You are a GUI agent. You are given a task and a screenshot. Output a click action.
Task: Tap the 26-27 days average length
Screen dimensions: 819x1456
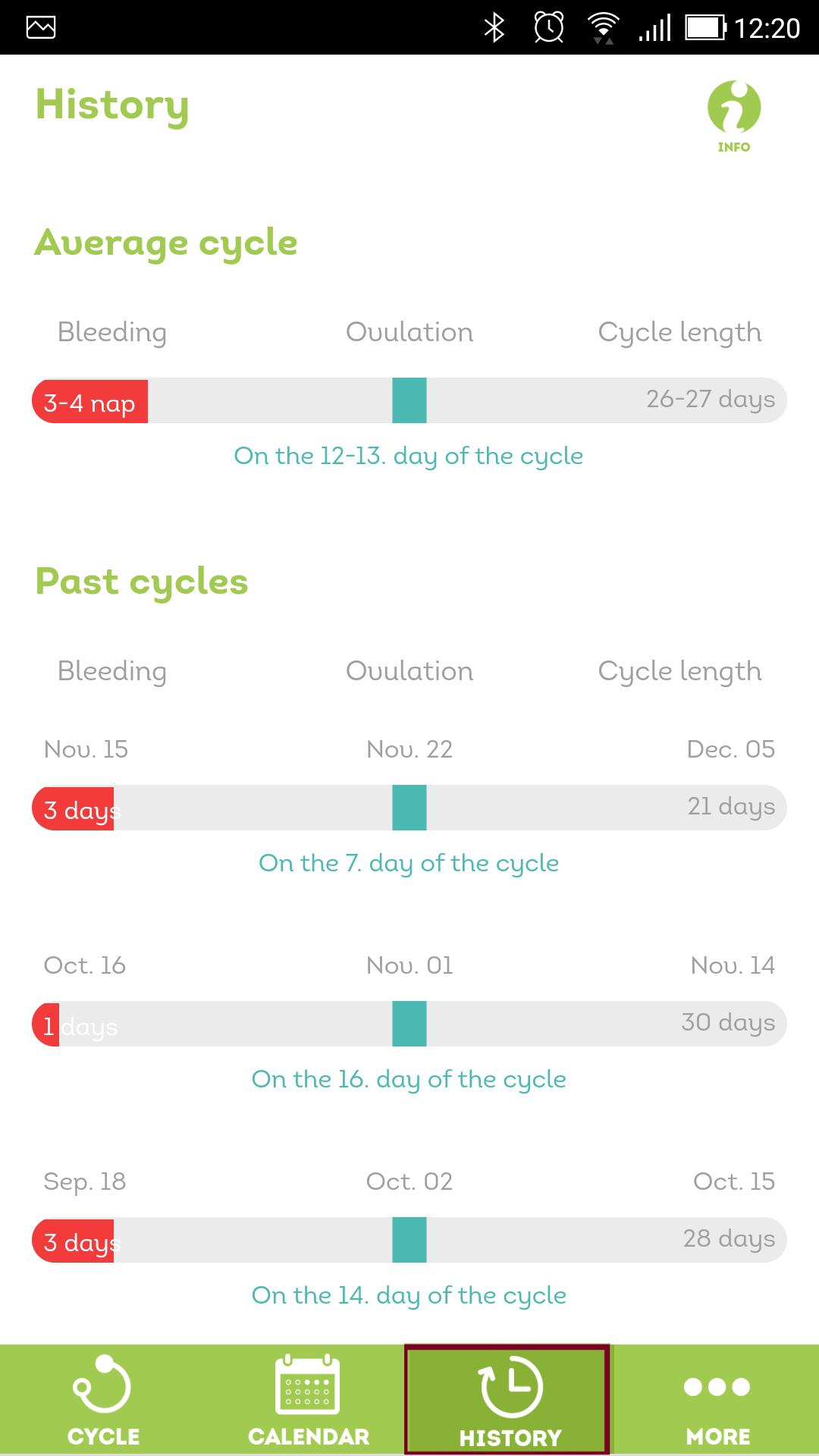coord(711,399)
